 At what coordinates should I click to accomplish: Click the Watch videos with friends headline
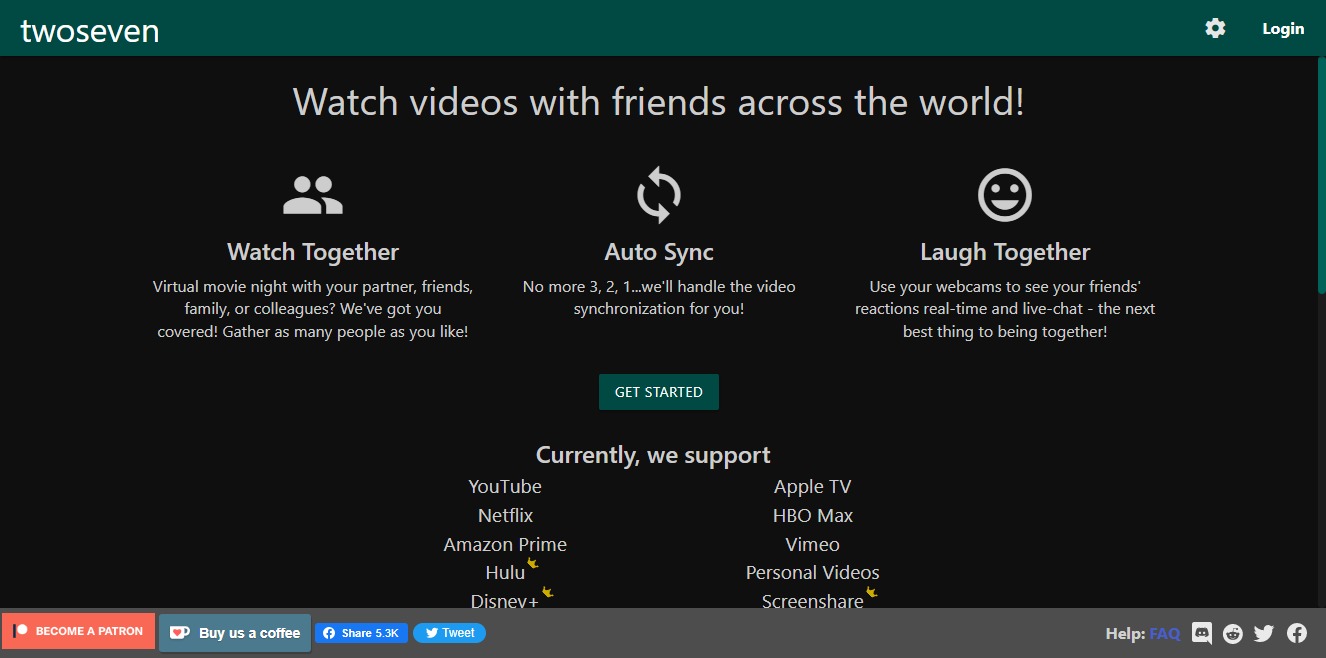[x=659, y=102]
